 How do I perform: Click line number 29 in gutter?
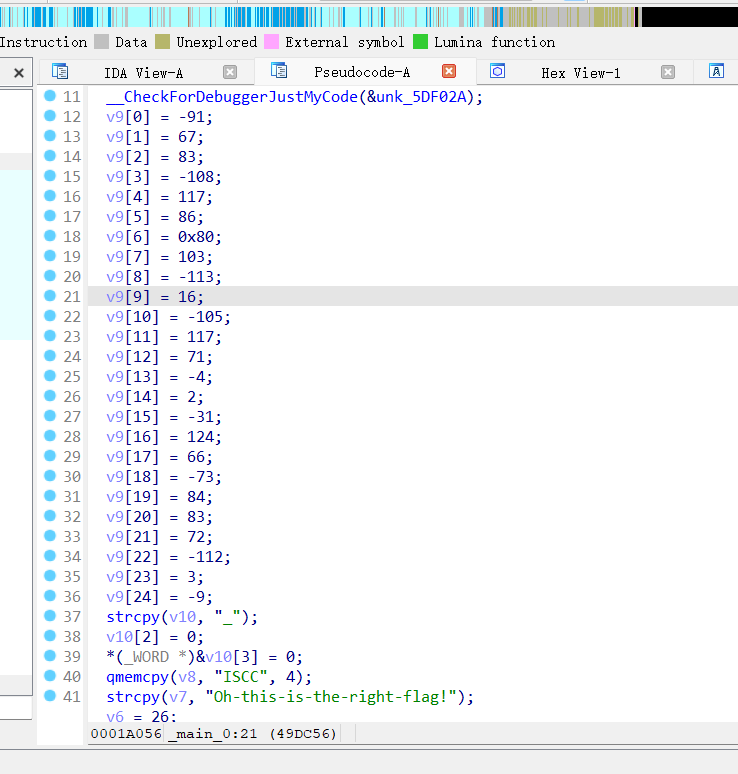click(72, 457)
